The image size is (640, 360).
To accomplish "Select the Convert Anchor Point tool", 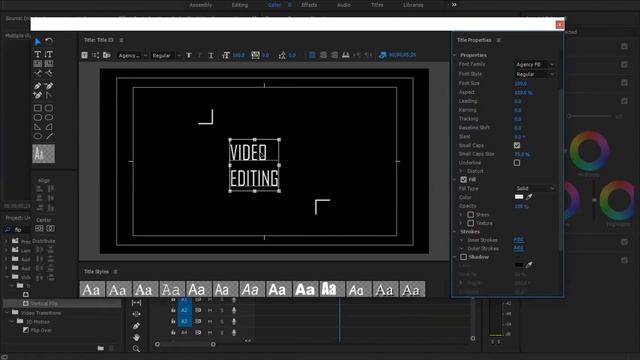I will pyautogui.click(x=49, y=95).
